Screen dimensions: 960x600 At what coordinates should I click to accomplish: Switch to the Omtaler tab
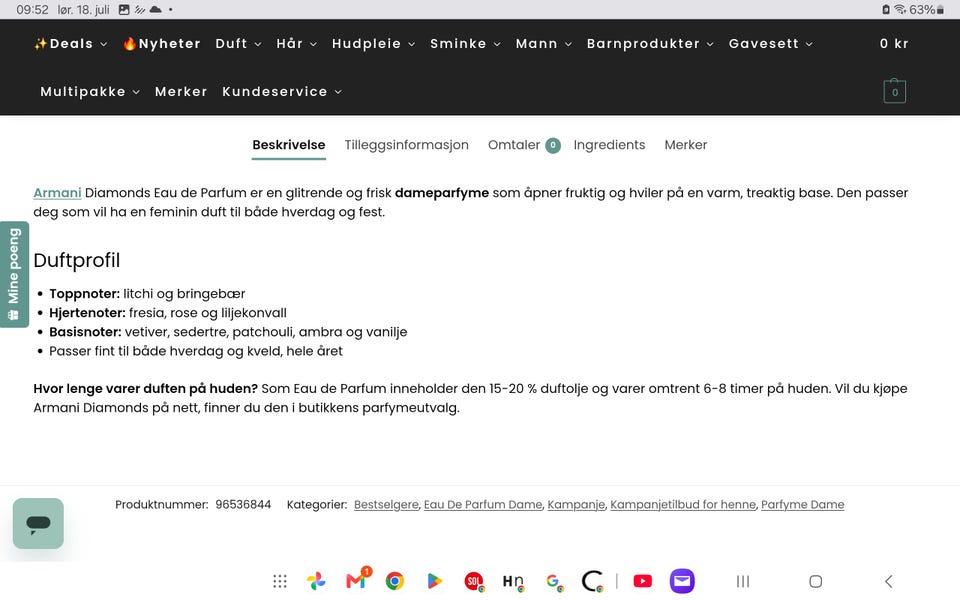[524, 145]
